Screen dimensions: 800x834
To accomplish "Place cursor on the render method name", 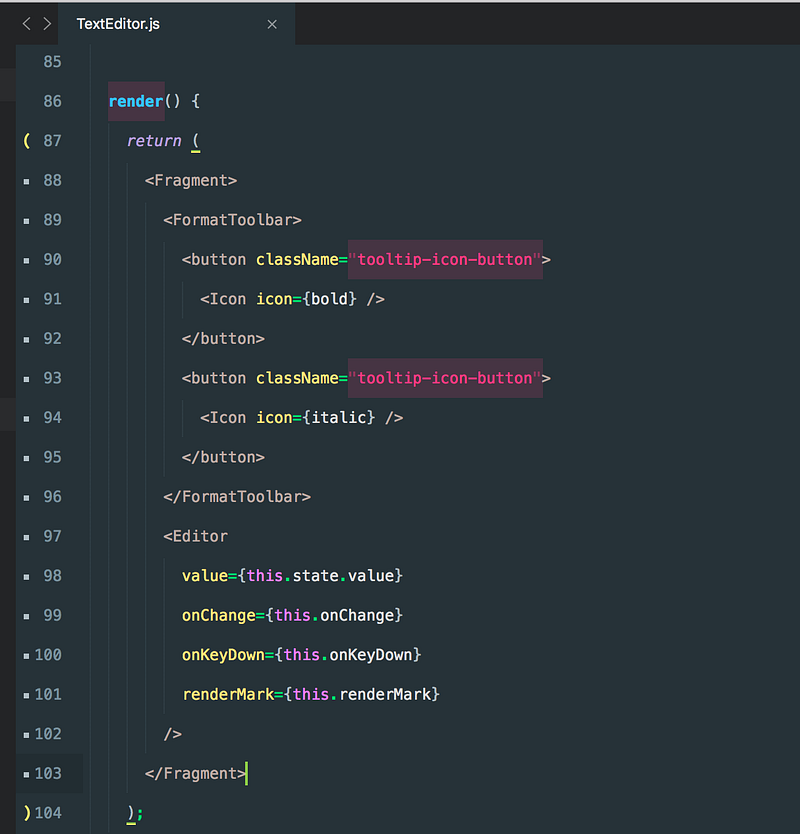I will point(135,101).
